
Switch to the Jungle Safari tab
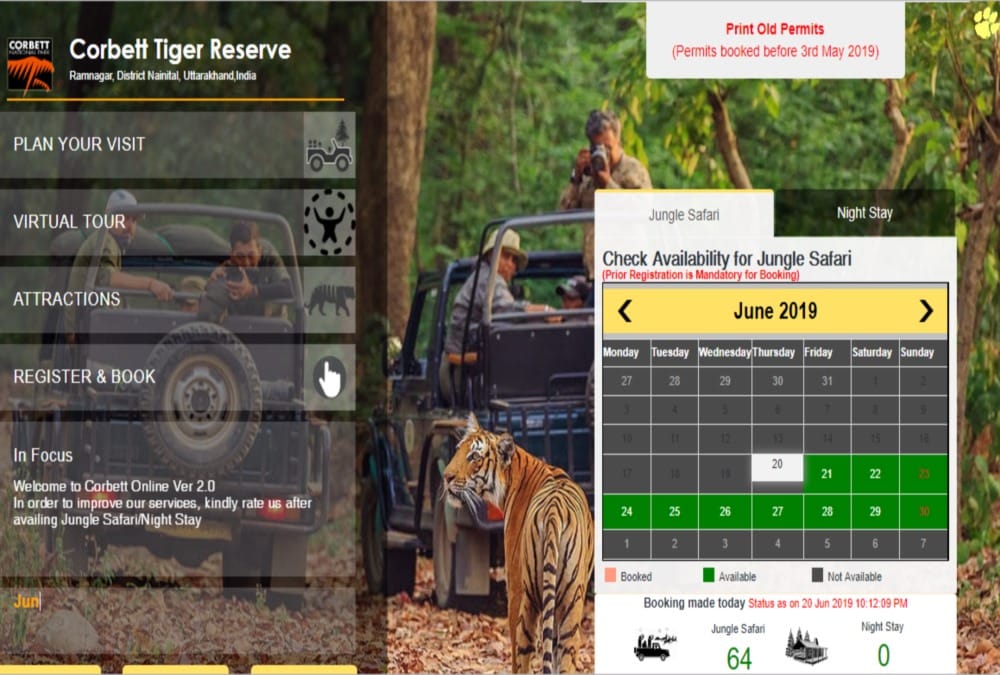(684, 214)
